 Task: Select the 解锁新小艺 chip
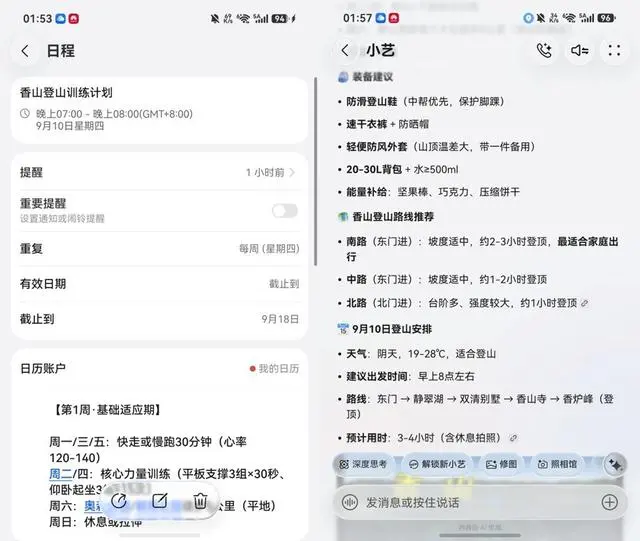point(437,464)
